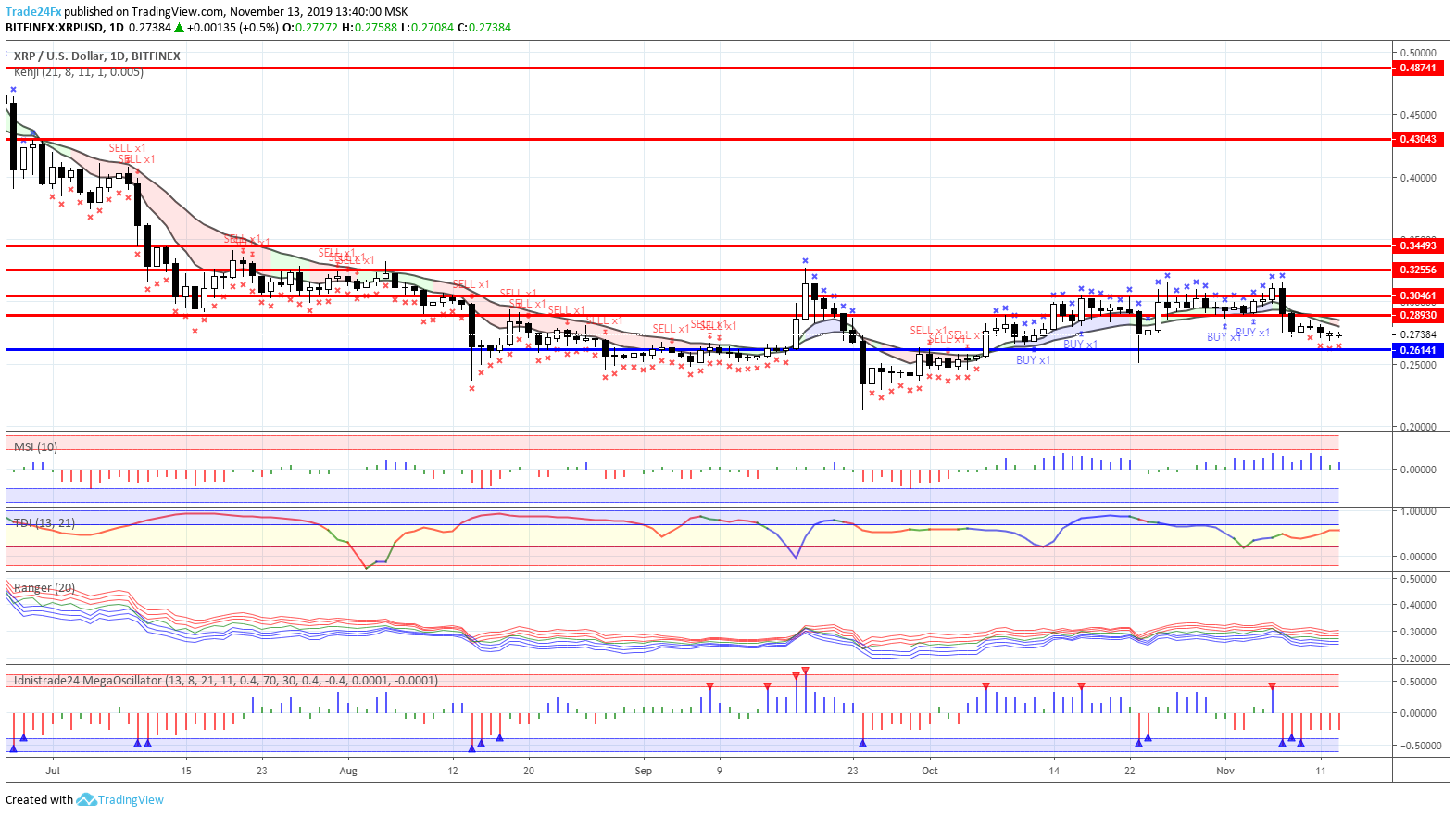Click the Kenji (21, 8, 11, 1, 0.005) indicator label

79,72
